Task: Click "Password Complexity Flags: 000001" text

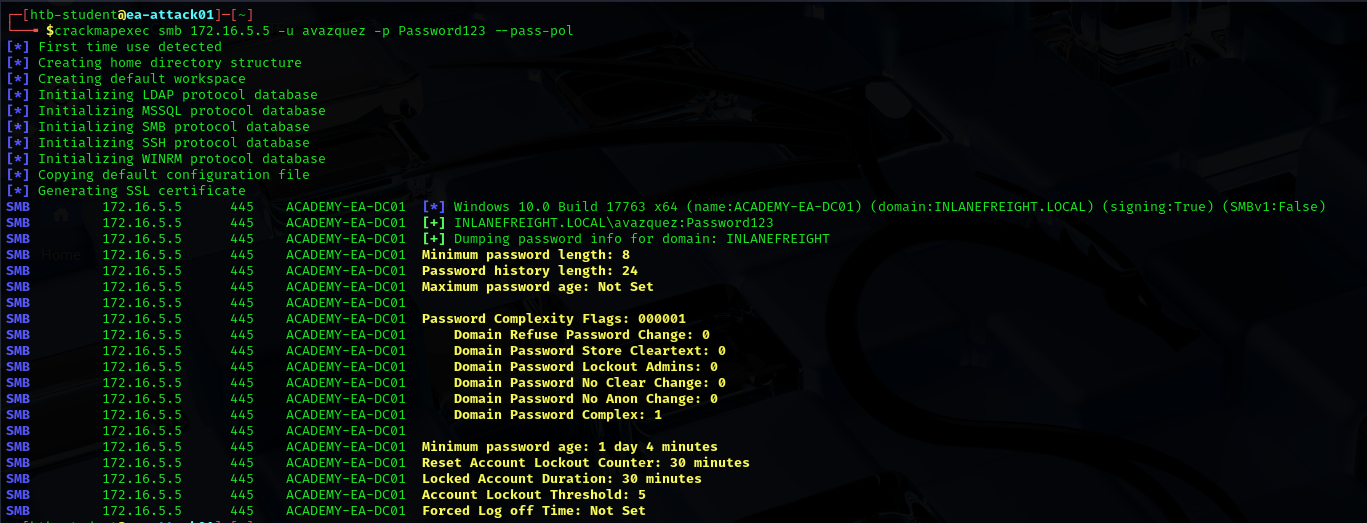Action: pyautogui.click(x=554, y=319)
